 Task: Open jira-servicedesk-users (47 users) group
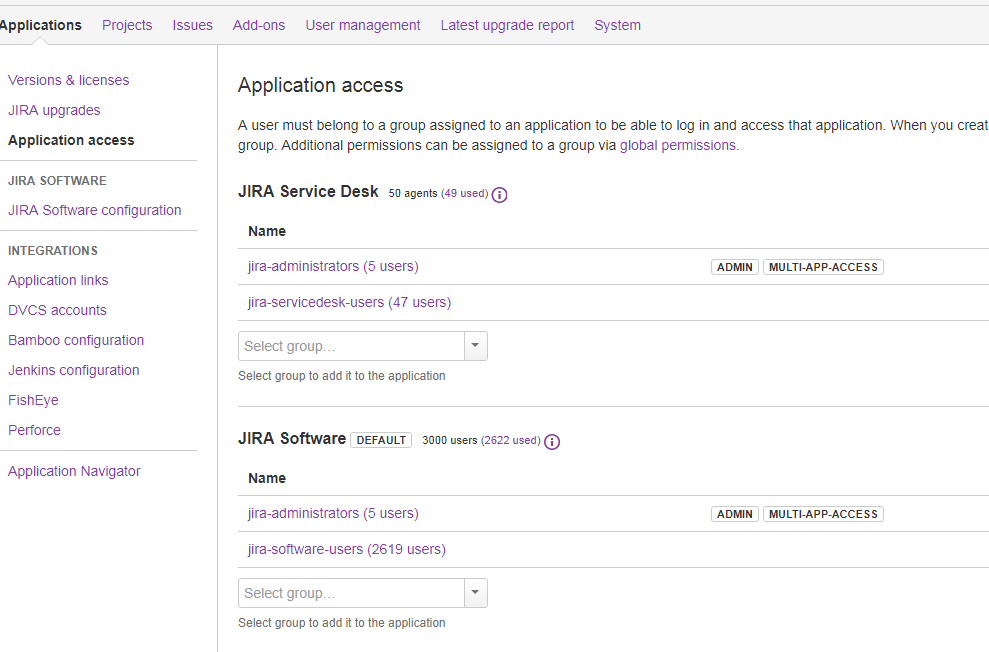349,302
